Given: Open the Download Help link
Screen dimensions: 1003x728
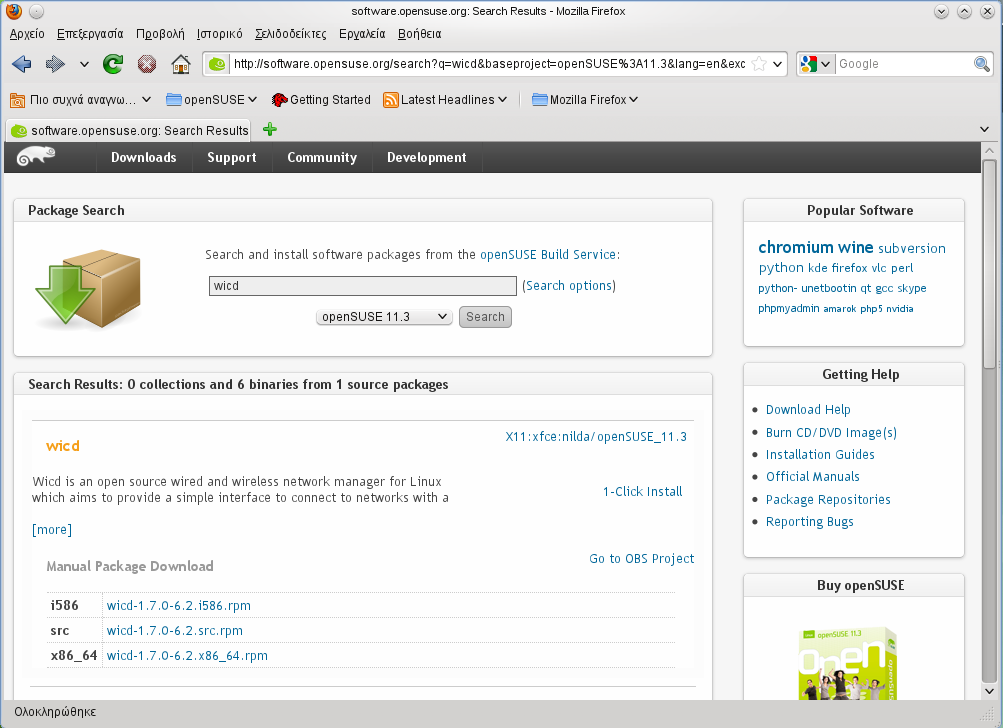Looking at the screenshot, I should (x=808, y=409).
